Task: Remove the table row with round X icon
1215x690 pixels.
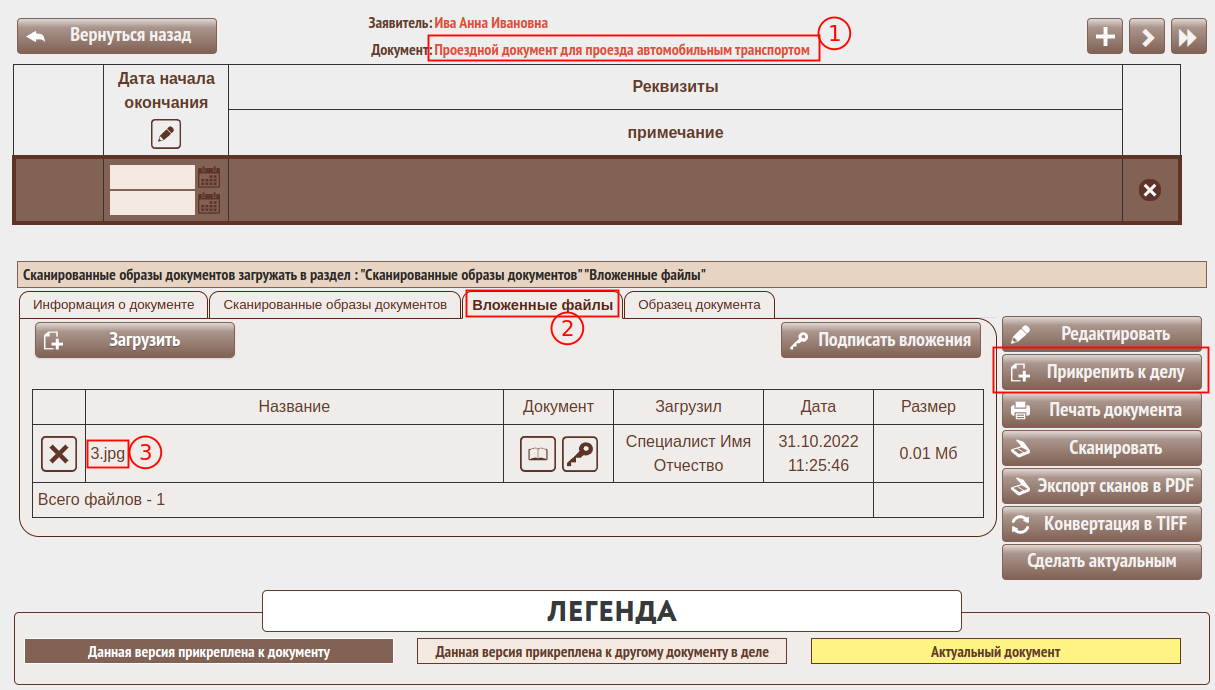Action: click(1150, 190)
